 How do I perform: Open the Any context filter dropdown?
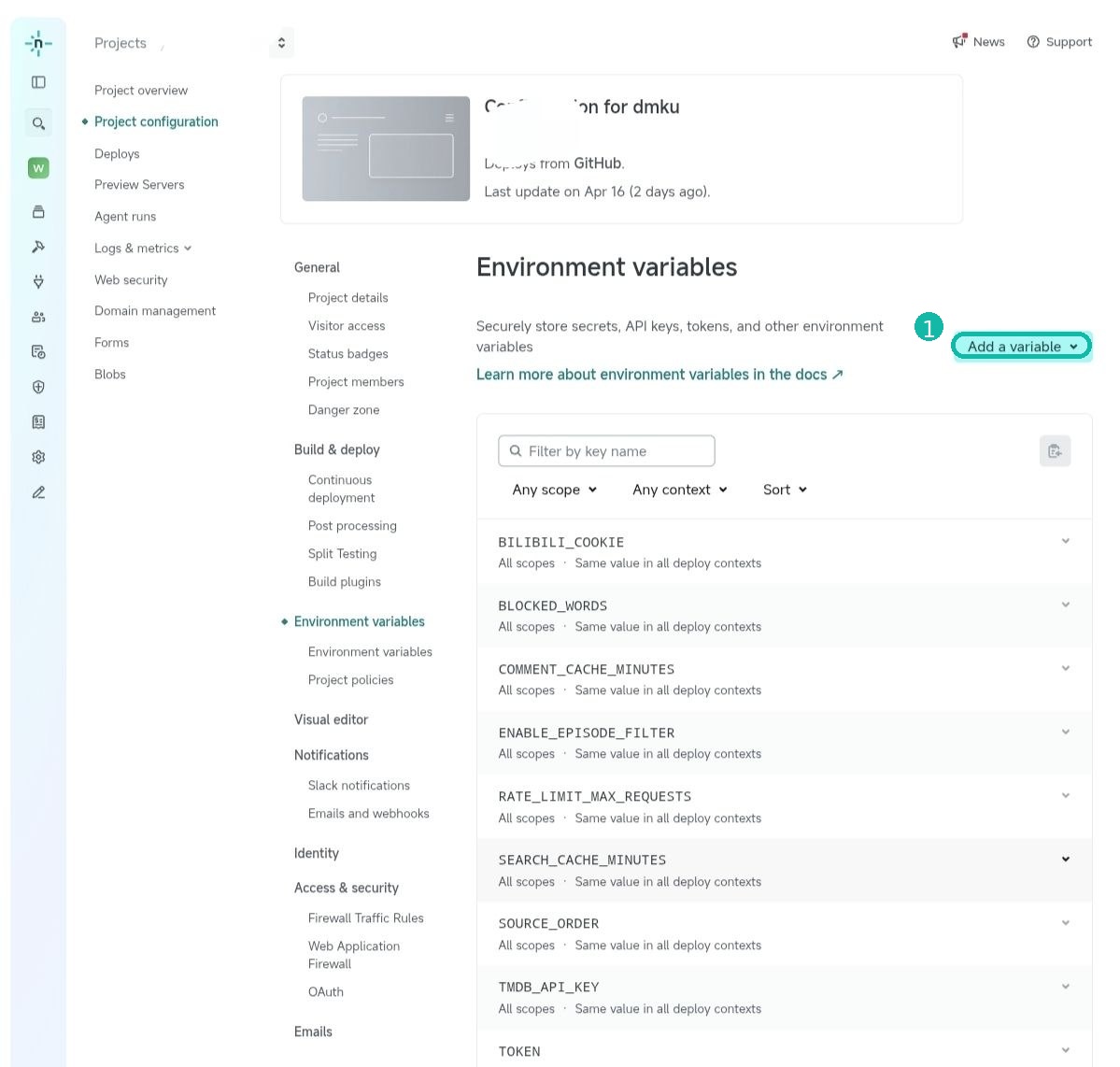click(x=679, y=489)
